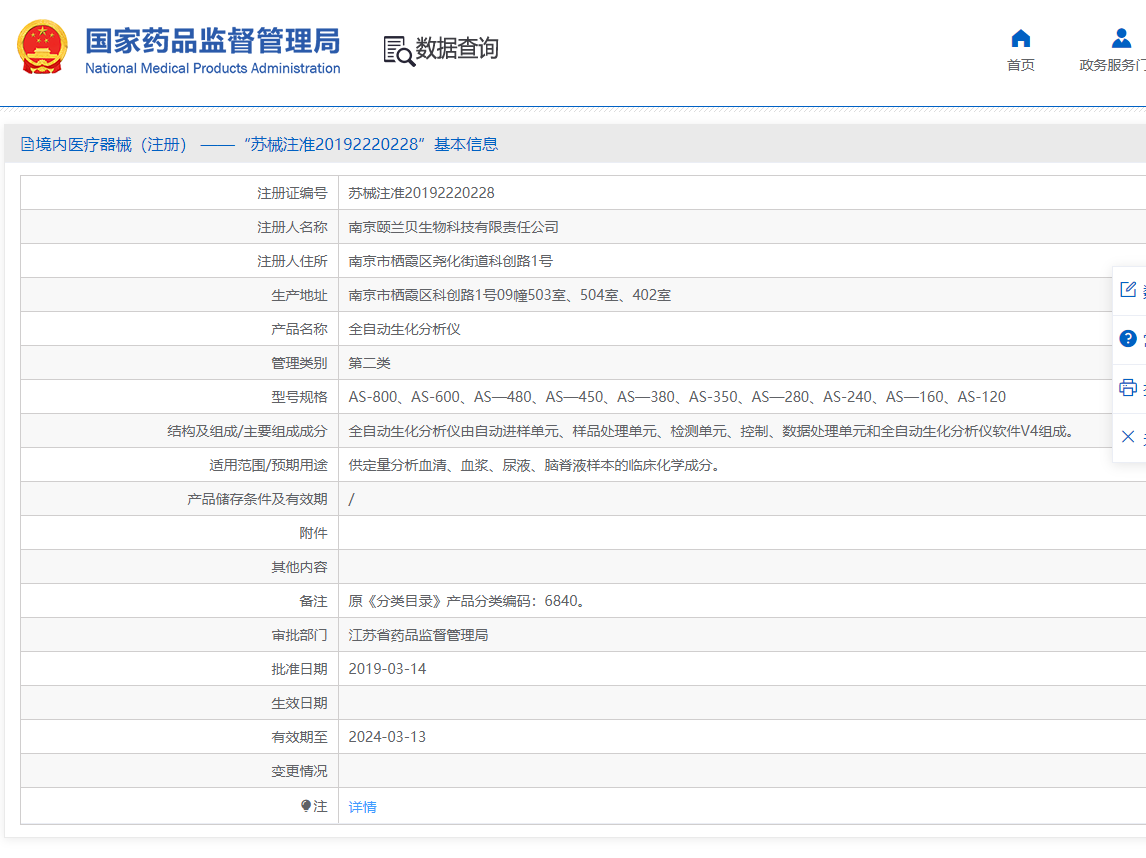Viewport: 1146px width, 858px height.
Task: Click the 审批部门 label
Action: [299, 635]
